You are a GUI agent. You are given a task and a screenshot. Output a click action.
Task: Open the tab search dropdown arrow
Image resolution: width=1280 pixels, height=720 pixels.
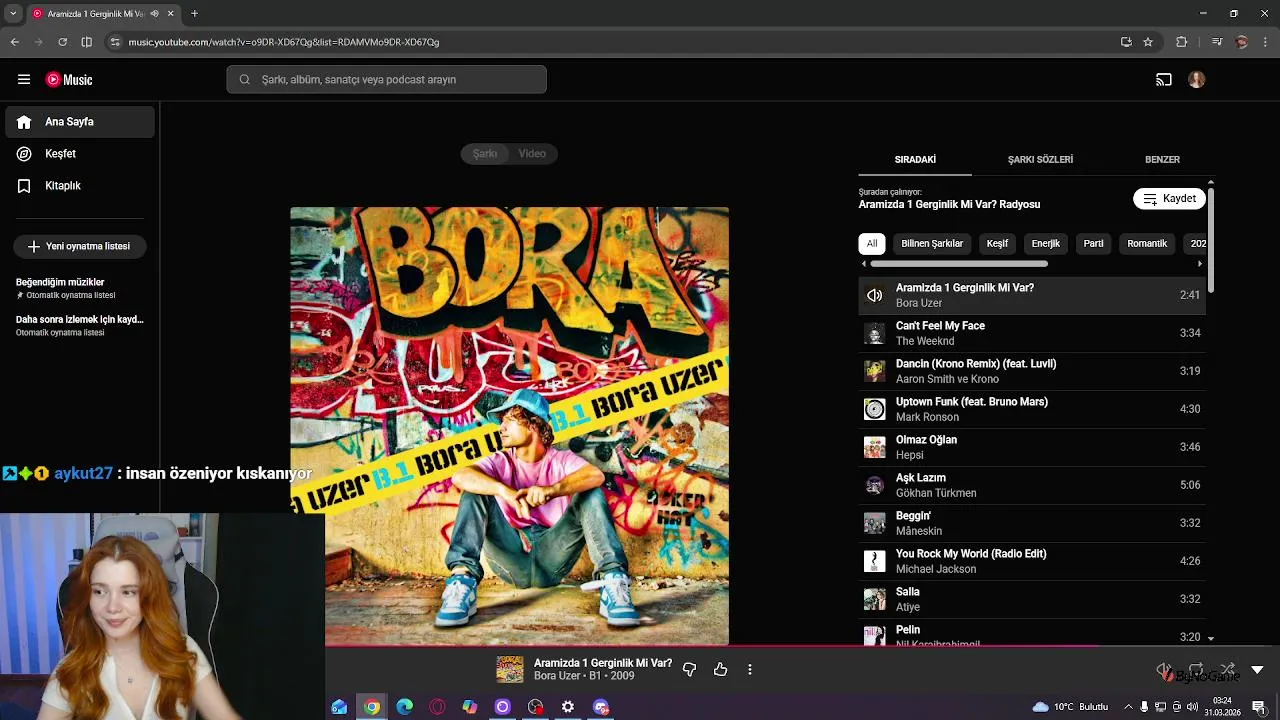click(x=13, y=14)
